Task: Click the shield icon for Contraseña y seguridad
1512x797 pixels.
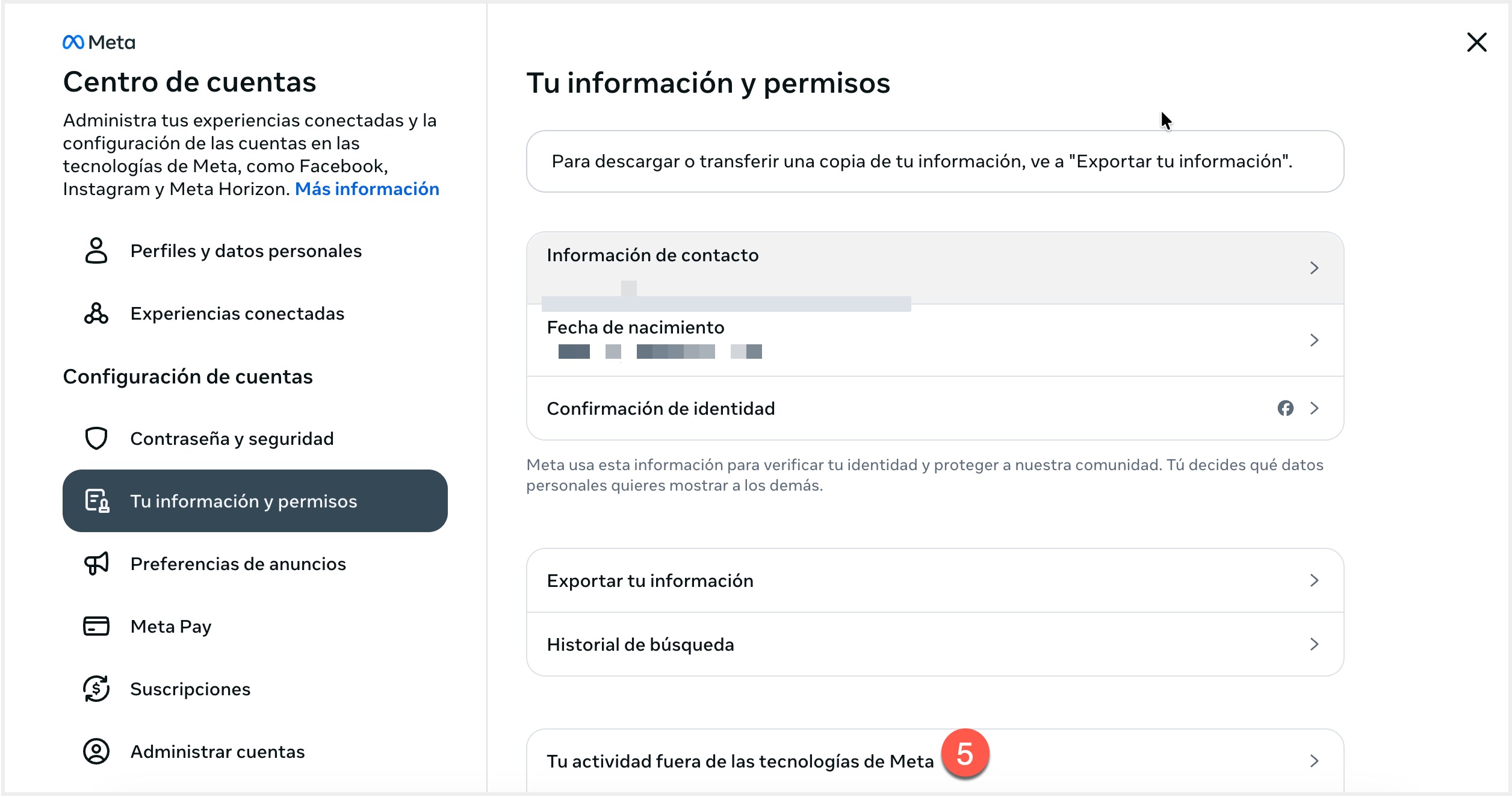Action: pyautogui.click(x=96, y=438)
